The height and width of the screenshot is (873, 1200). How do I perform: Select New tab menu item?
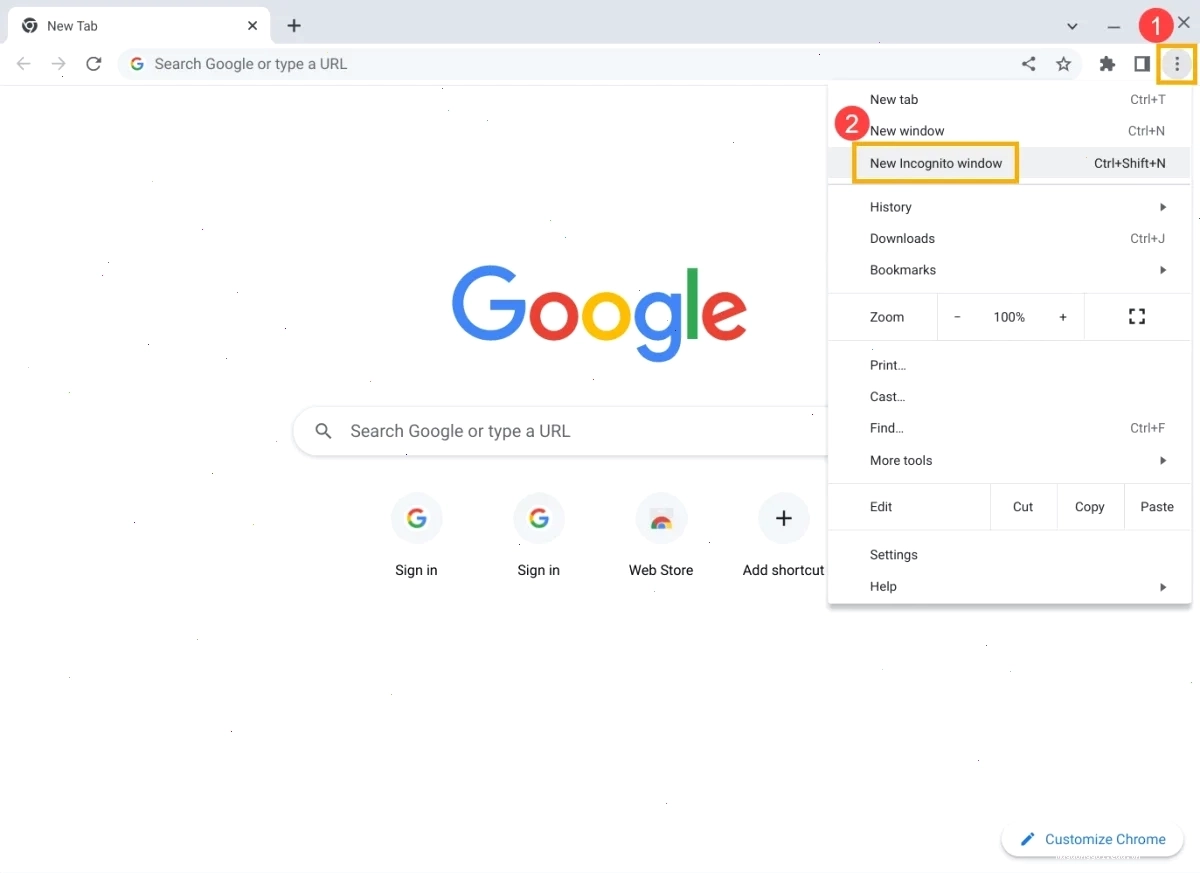(x=1010, y=99)
